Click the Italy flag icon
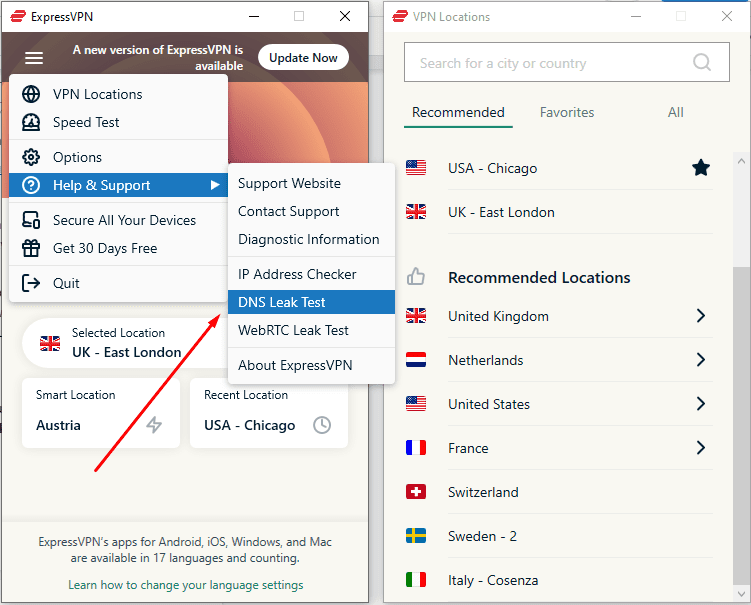751x605 pixels. click(x=416, y=580)
